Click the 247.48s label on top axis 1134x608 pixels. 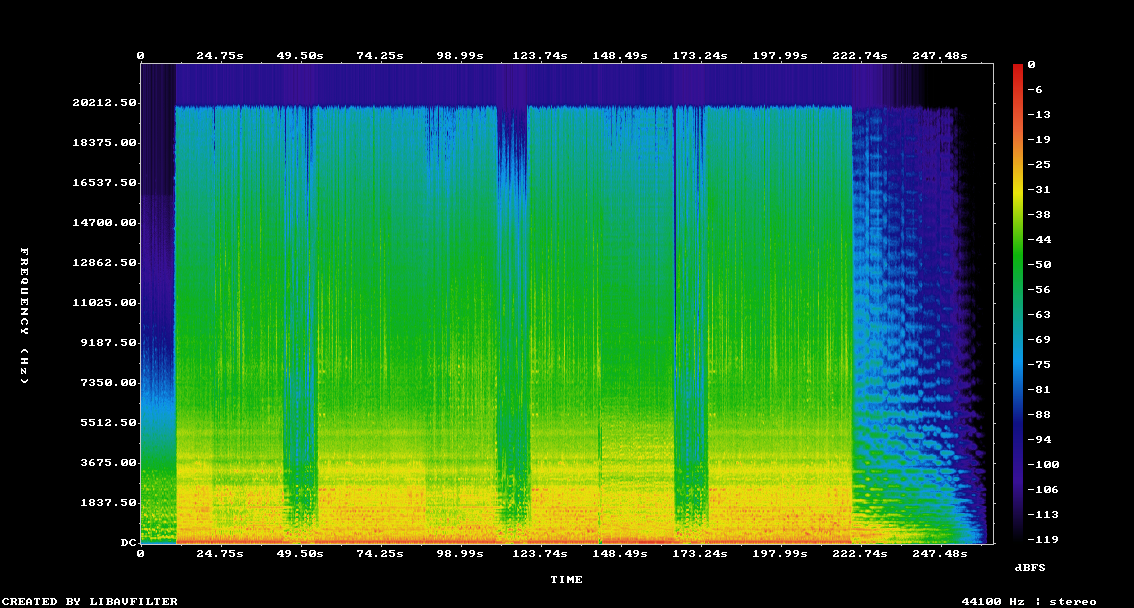940,56
